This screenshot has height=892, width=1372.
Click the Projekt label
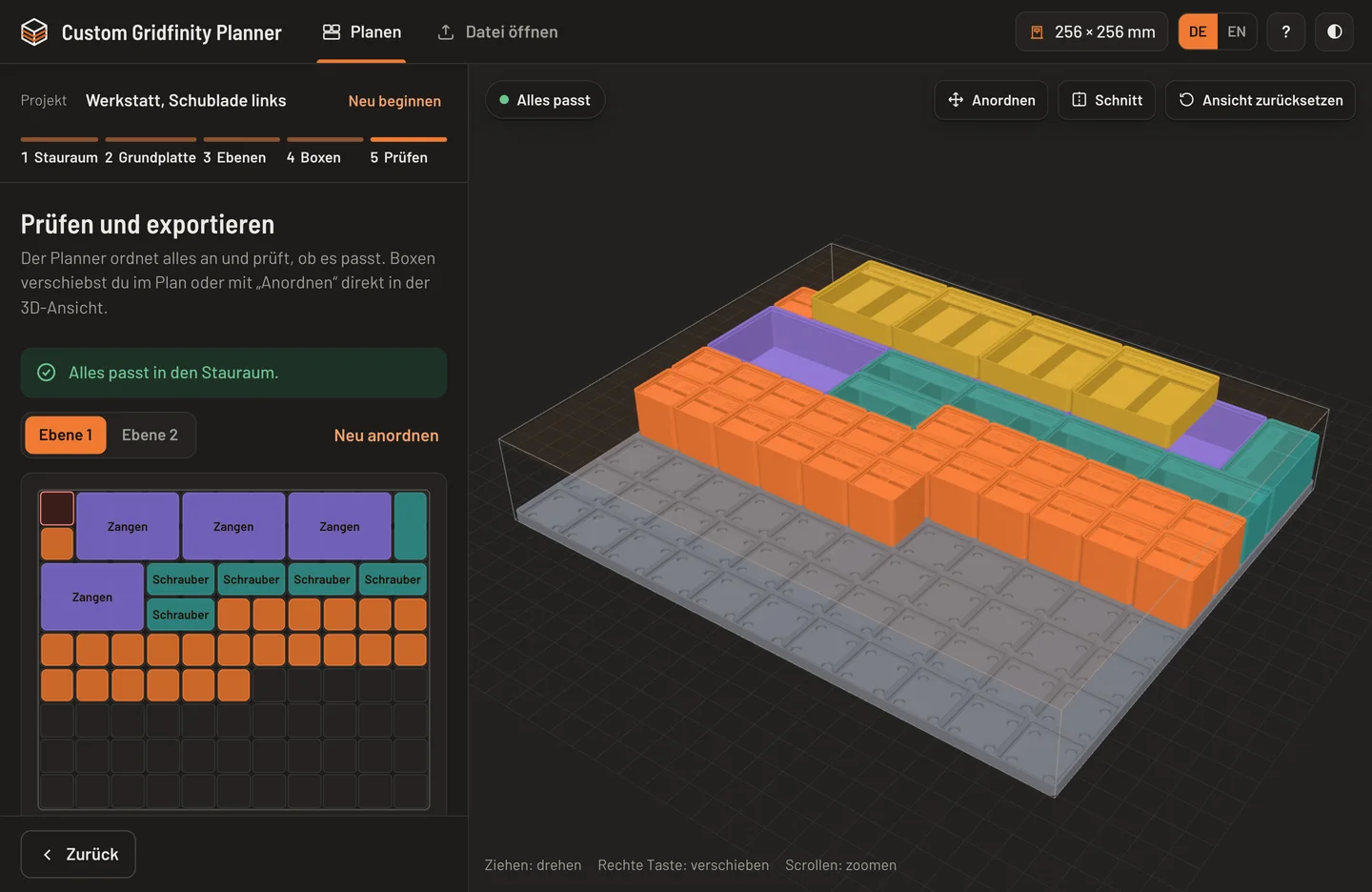[x=44, y=101]
